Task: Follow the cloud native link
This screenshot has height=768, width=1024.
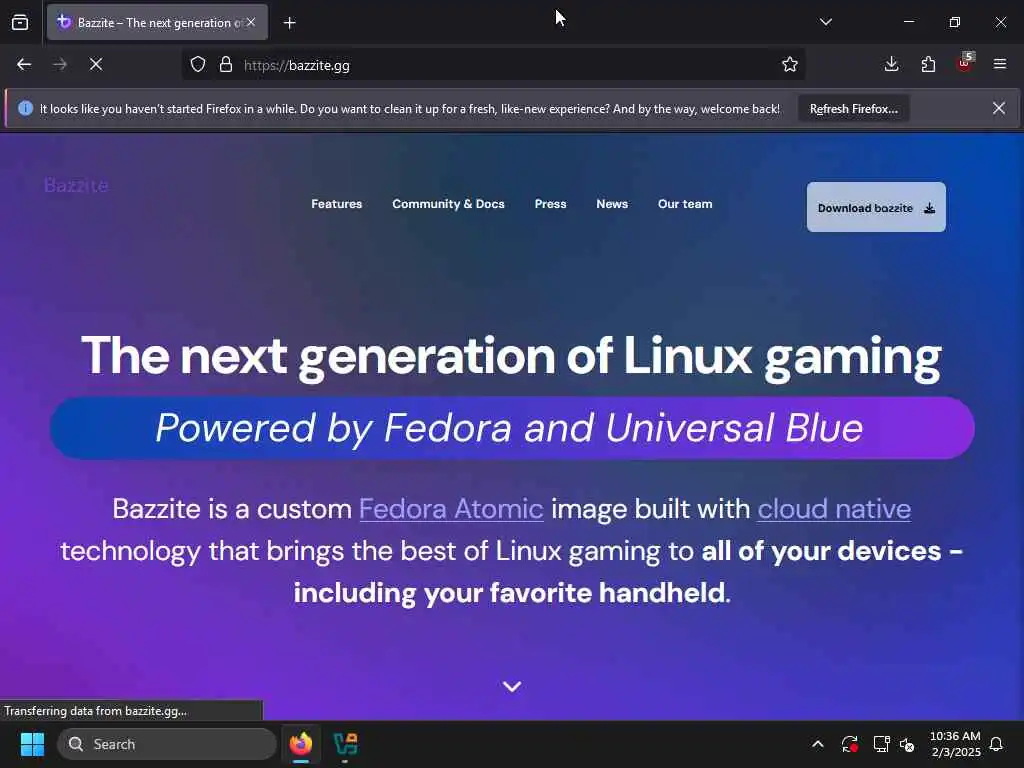Action: click(x=834, y=509)
